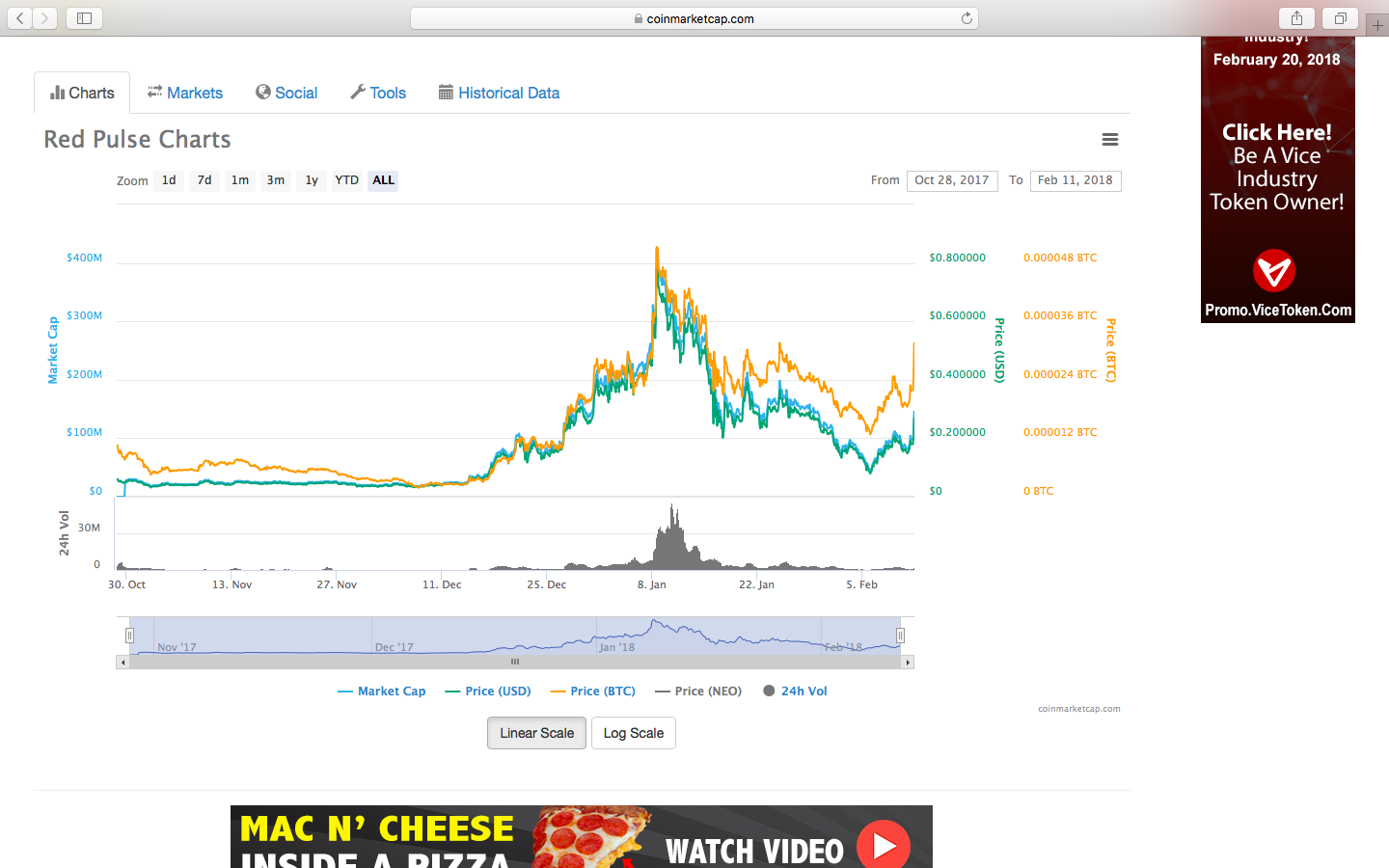The width and height of the screenshot is (1389, 868).
Task: Select Linear Scale button
Action: tap(536, 733)
